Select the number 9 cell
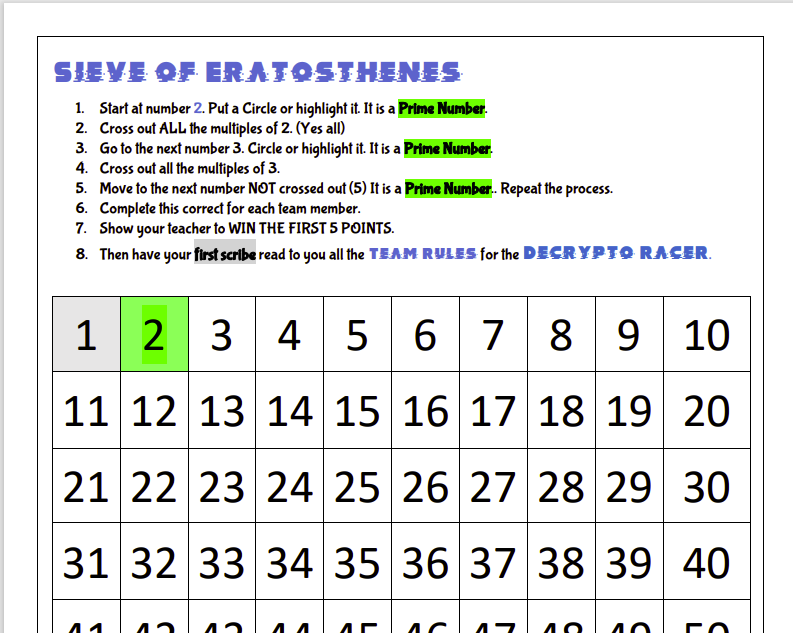 tap(630, 334)
